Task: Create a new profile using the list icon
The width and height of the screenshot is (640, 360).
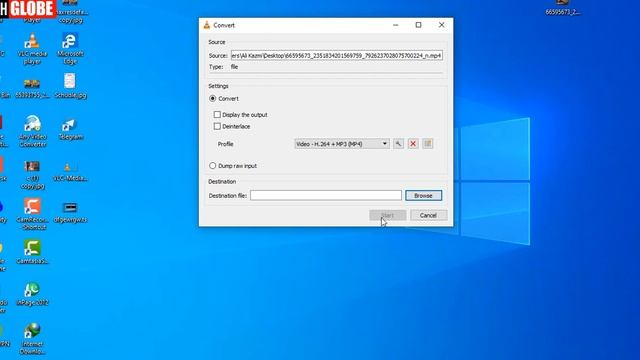Action: pos(428,144)
